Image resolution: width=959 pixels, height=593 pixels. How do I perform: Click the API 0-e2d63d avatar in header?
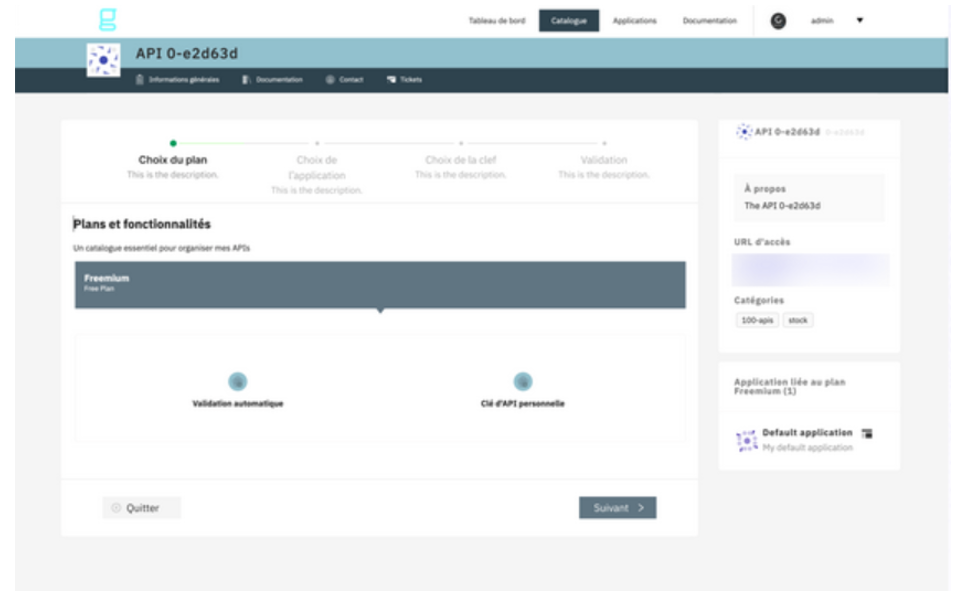coord(103,60)
